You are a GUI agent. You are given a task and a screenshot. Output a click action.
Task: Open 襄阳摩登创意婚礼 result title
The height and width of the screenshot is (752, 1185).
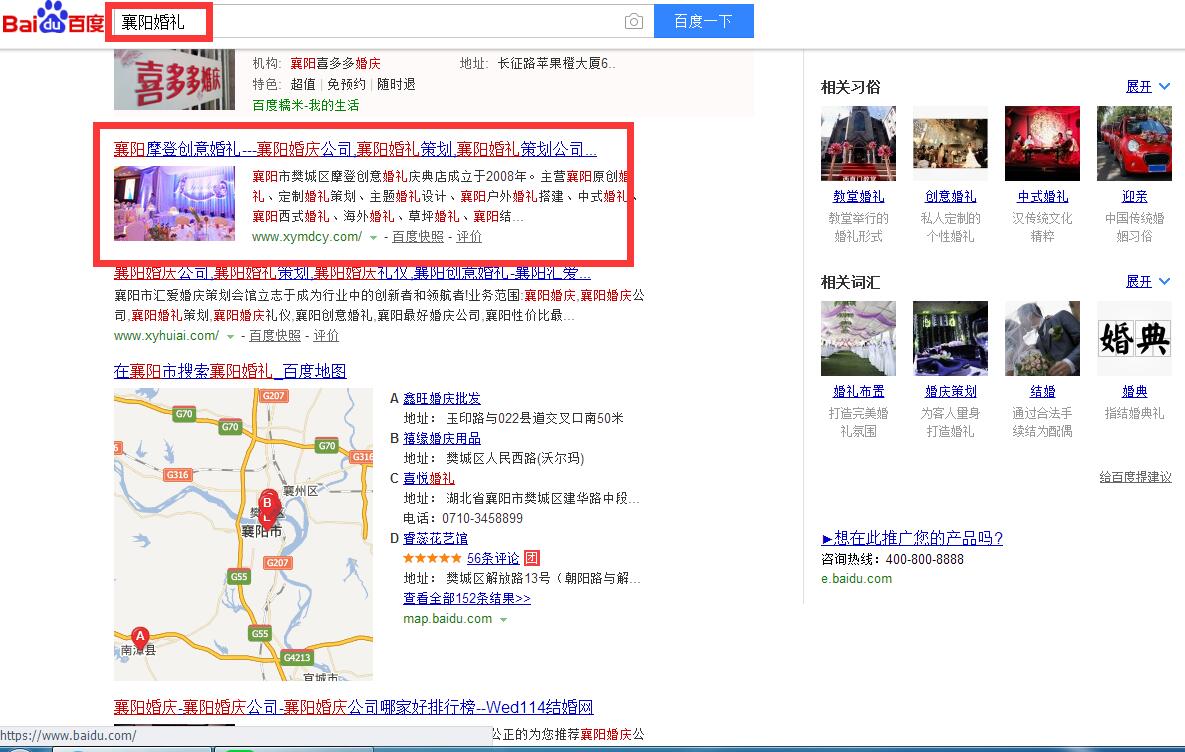pyautogui.click(x=355, y=149)
